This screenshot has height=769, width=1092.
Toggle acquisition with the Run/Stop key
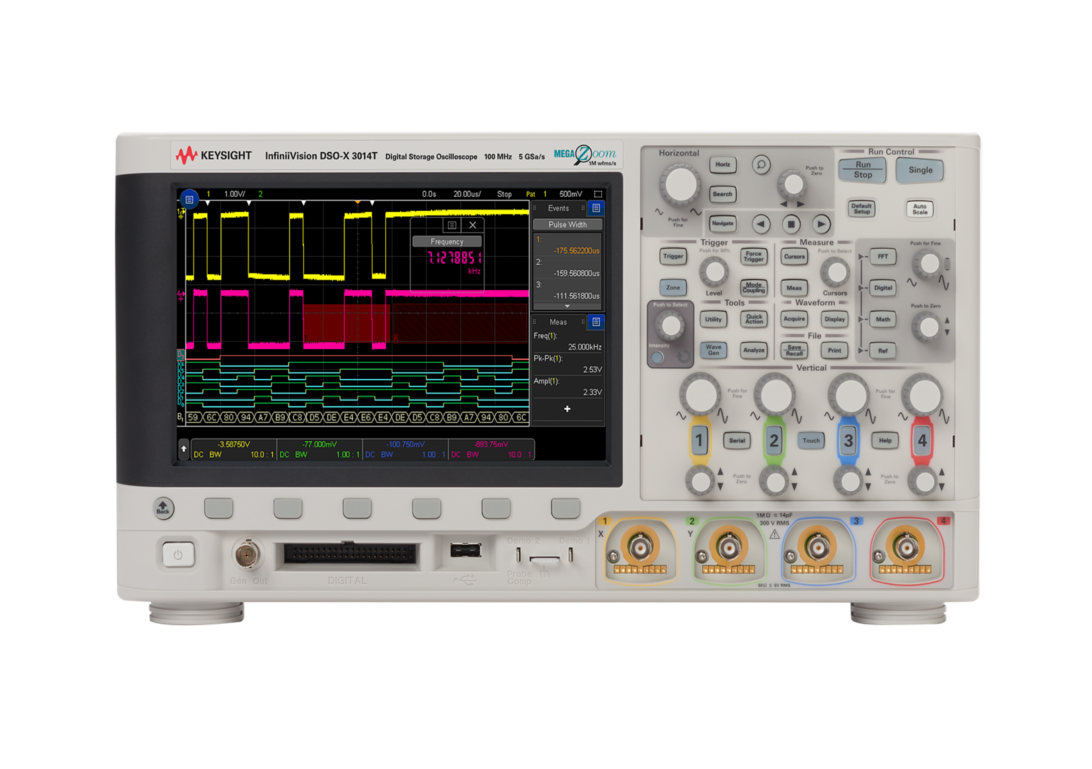(x=862, y=170)
